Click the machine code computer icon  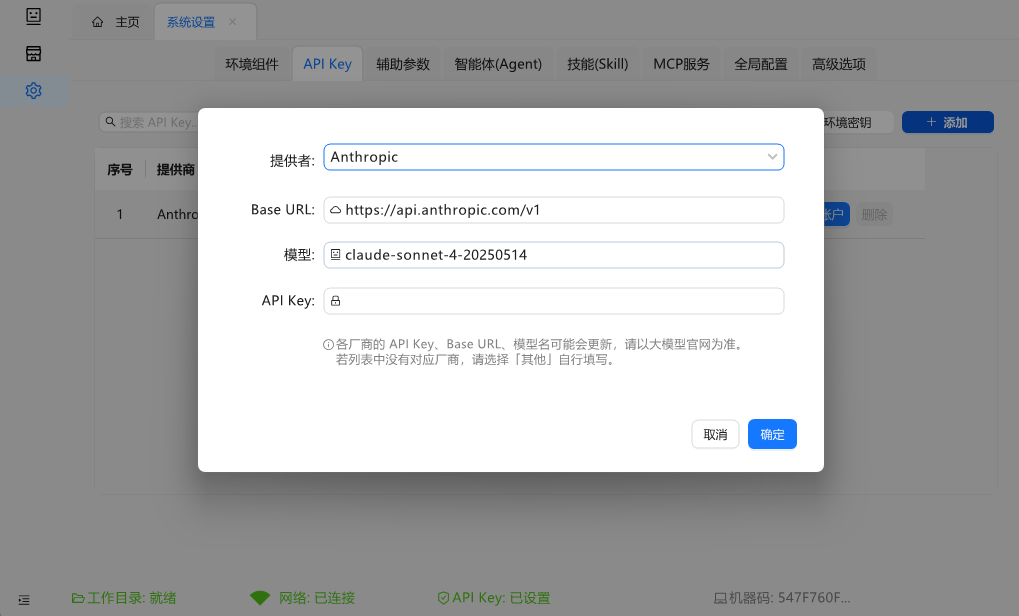click(720, 598)
